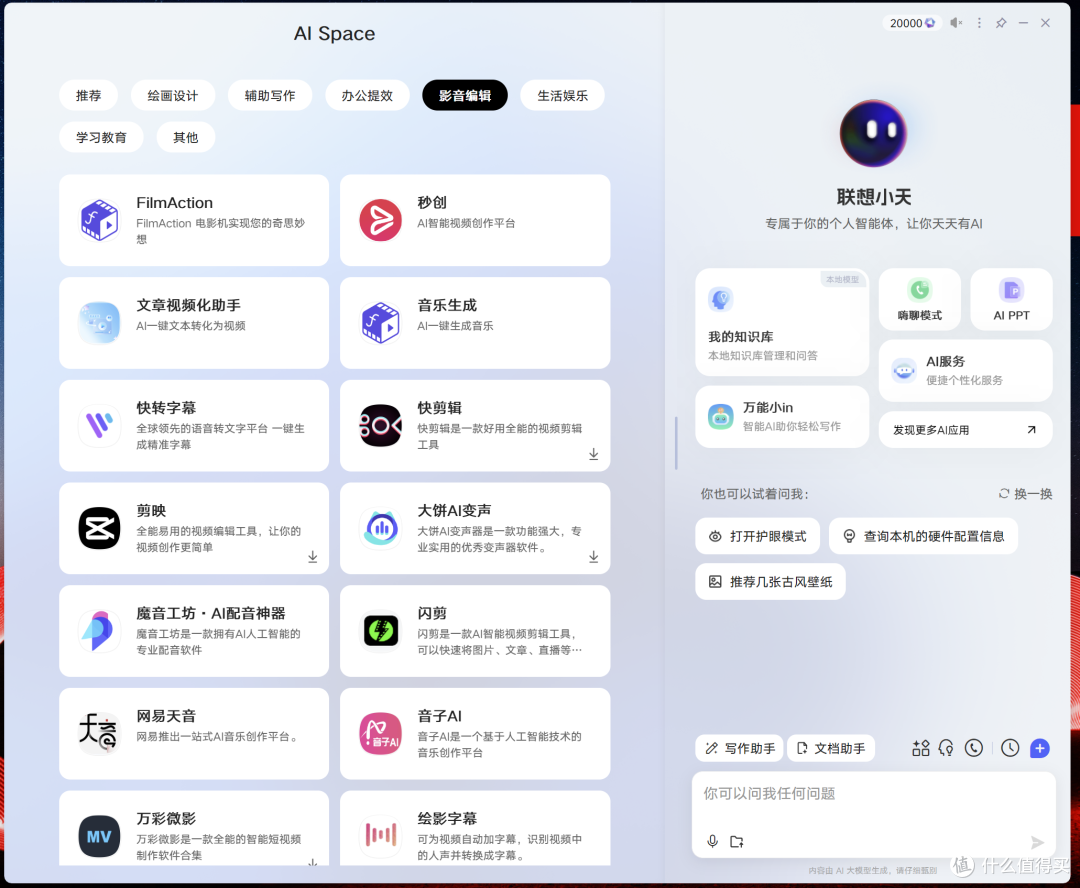The width and height of the screenshot is (1080, 888).
Task: Open the three-dot options menu
Action: tap(978, 22)
